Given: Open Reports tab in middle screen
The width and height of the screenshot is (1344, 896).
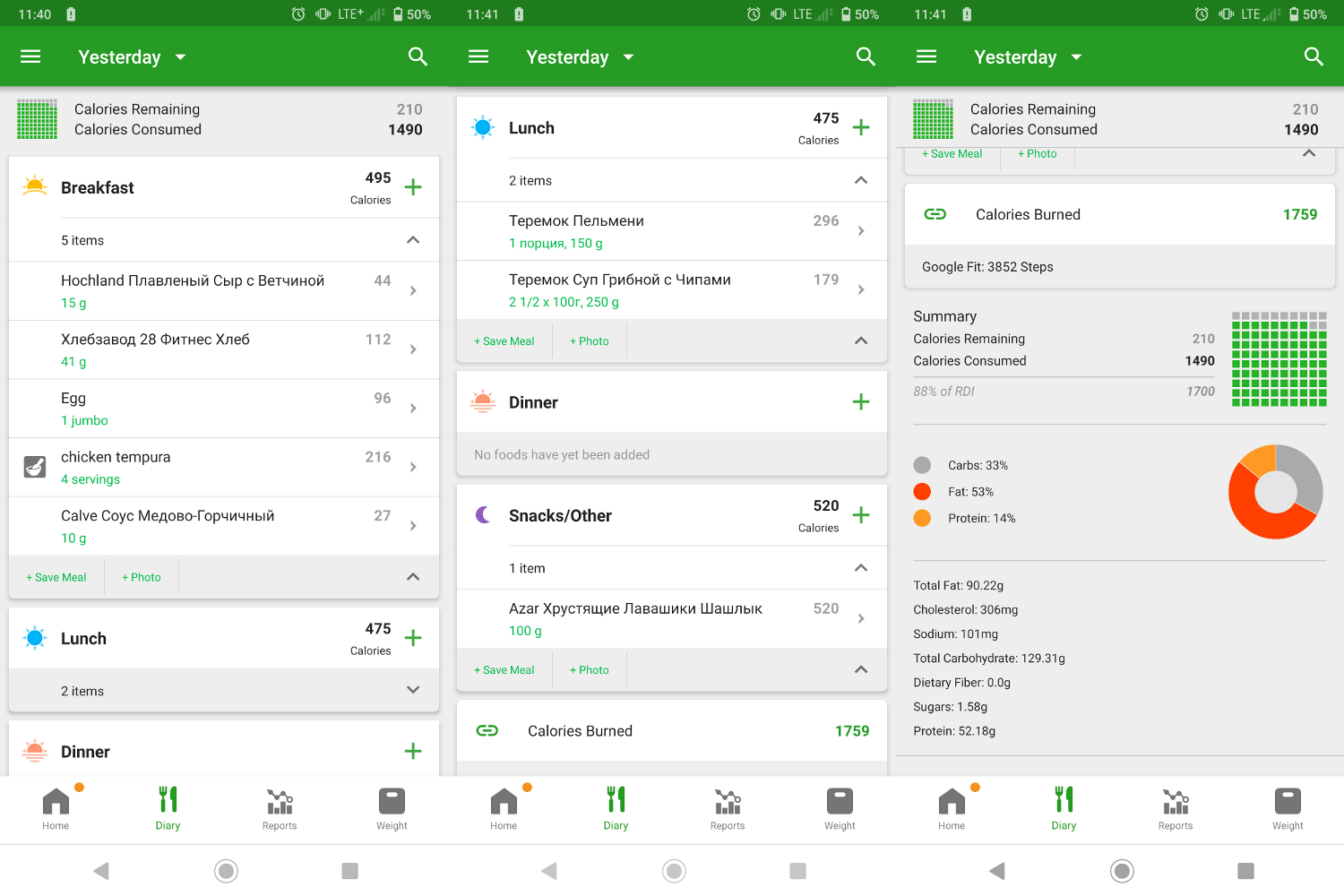Looking at the screenshot, I should (728, 808).
